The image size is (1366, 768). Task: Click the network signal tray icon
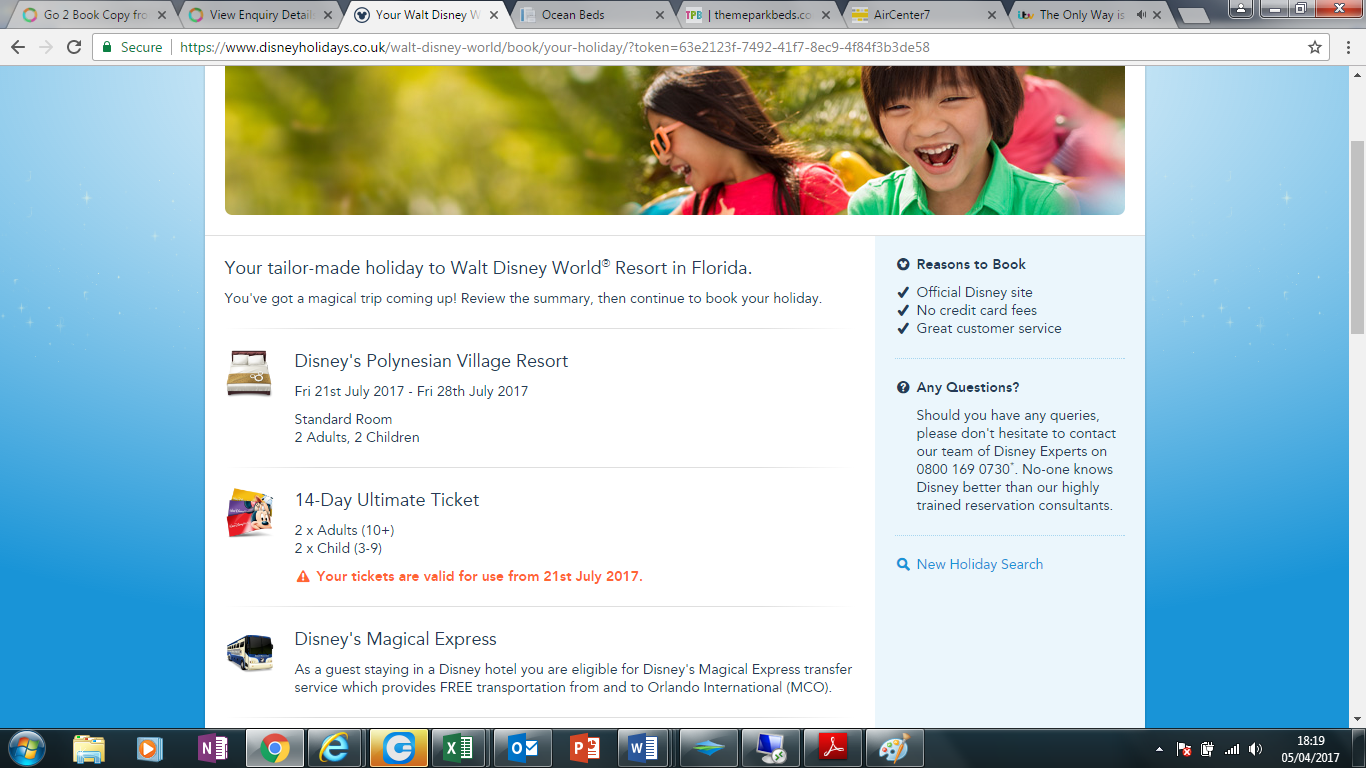(1232, 749)
